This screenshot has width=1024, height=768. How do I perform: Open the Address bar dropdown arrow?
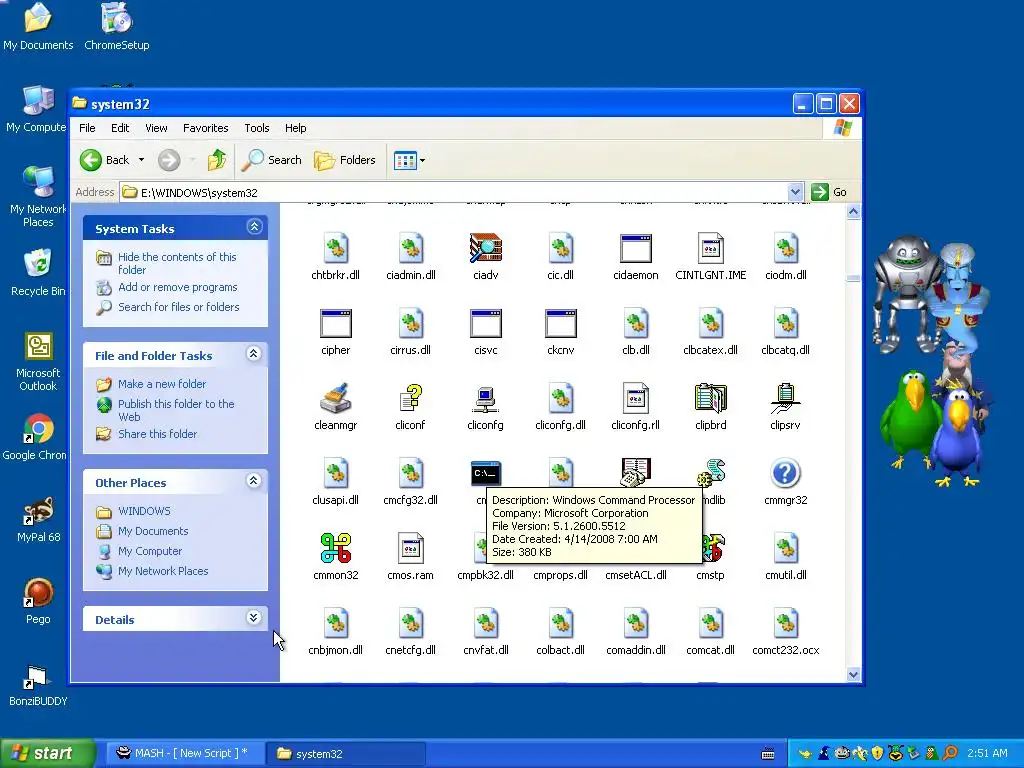click(x=795, y=192)
